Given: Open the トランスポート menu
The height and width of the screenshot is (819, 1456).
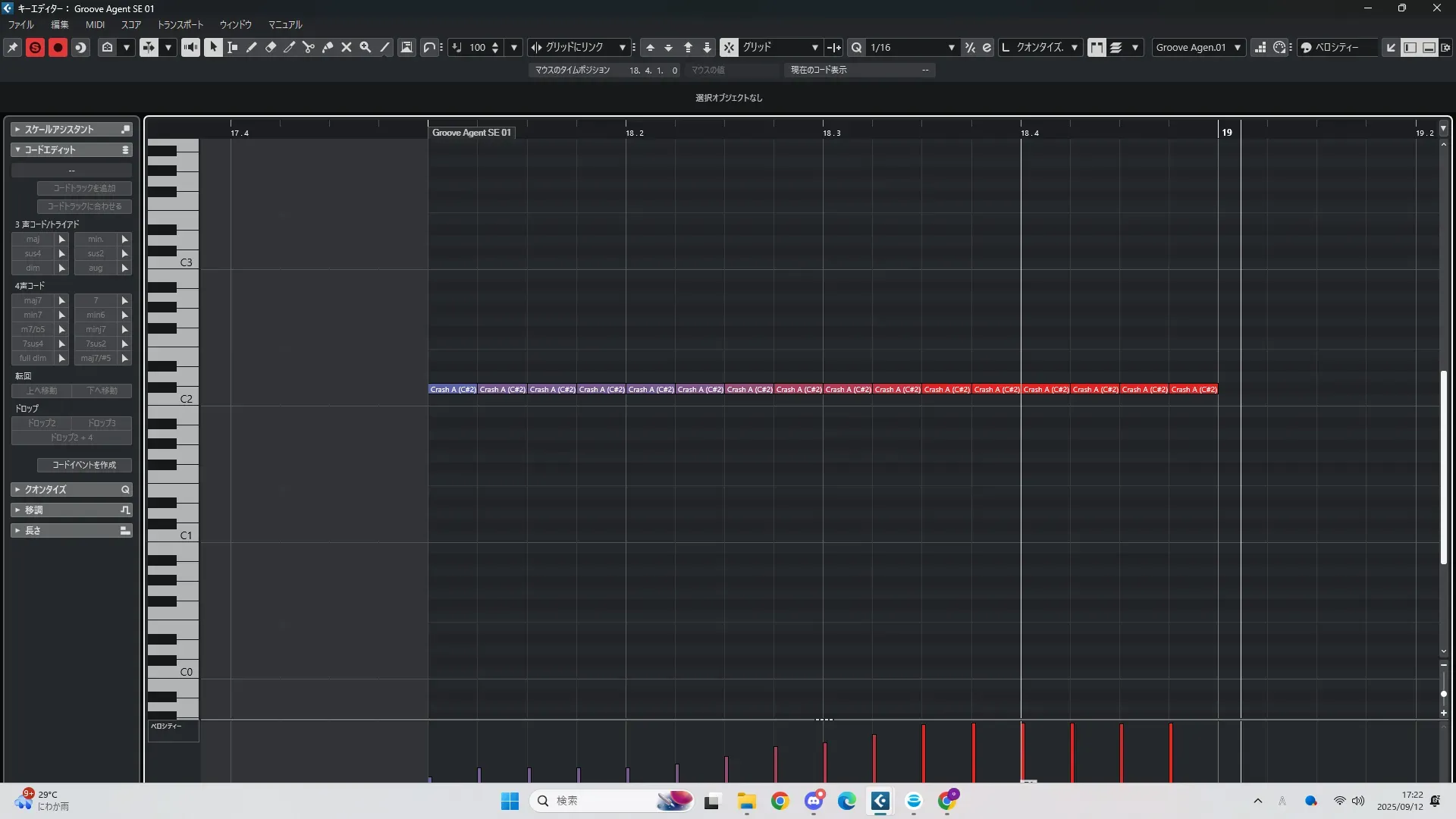Looking at the screenshot, I should click(180, 25).
